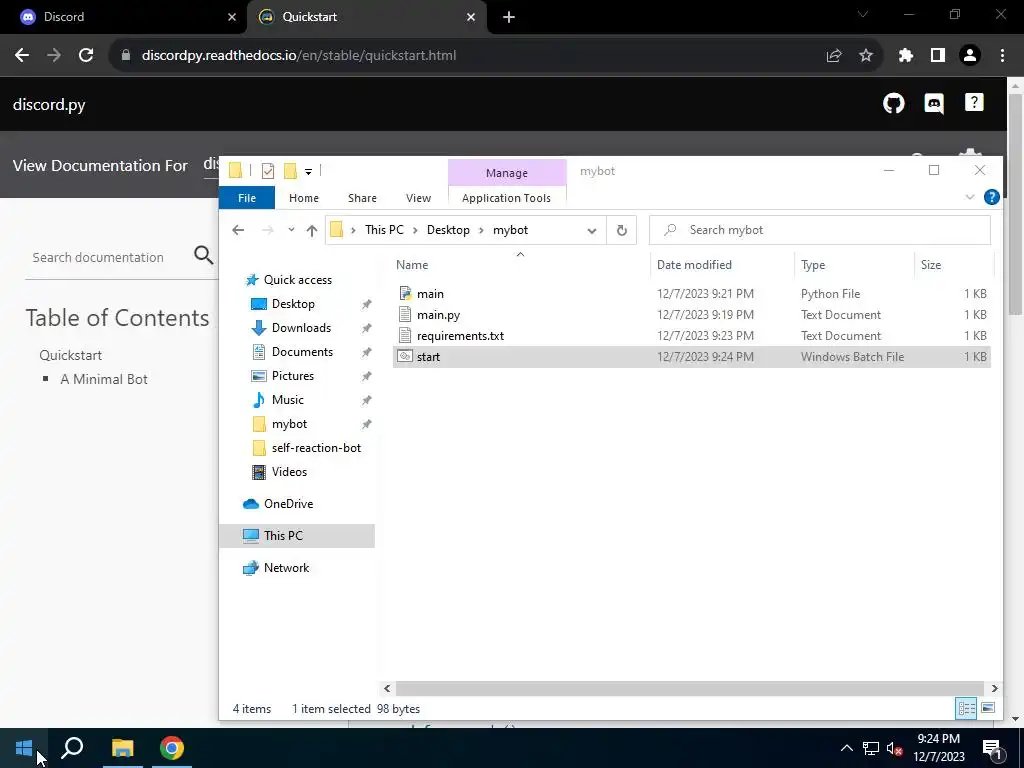
Task: Select Downloads in Quick access
Action: coord(301,328)
